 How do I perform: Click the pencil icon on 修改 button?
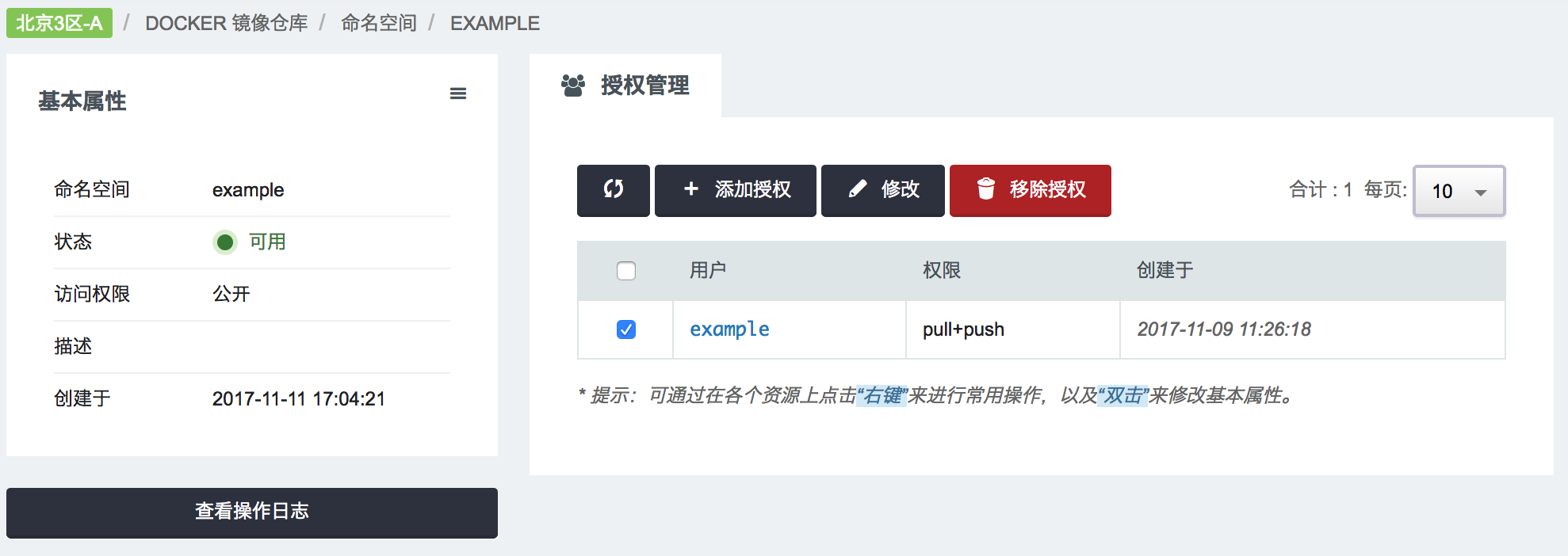point(857,189)
